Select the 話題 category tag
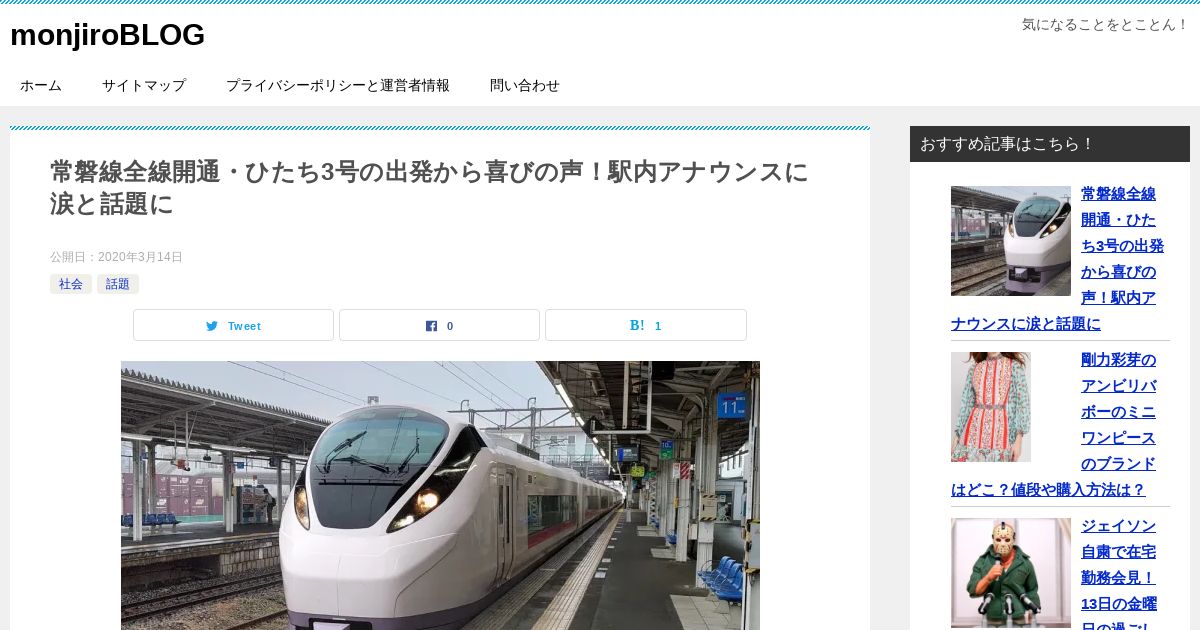1200x630 pixels. click(118, 284)
